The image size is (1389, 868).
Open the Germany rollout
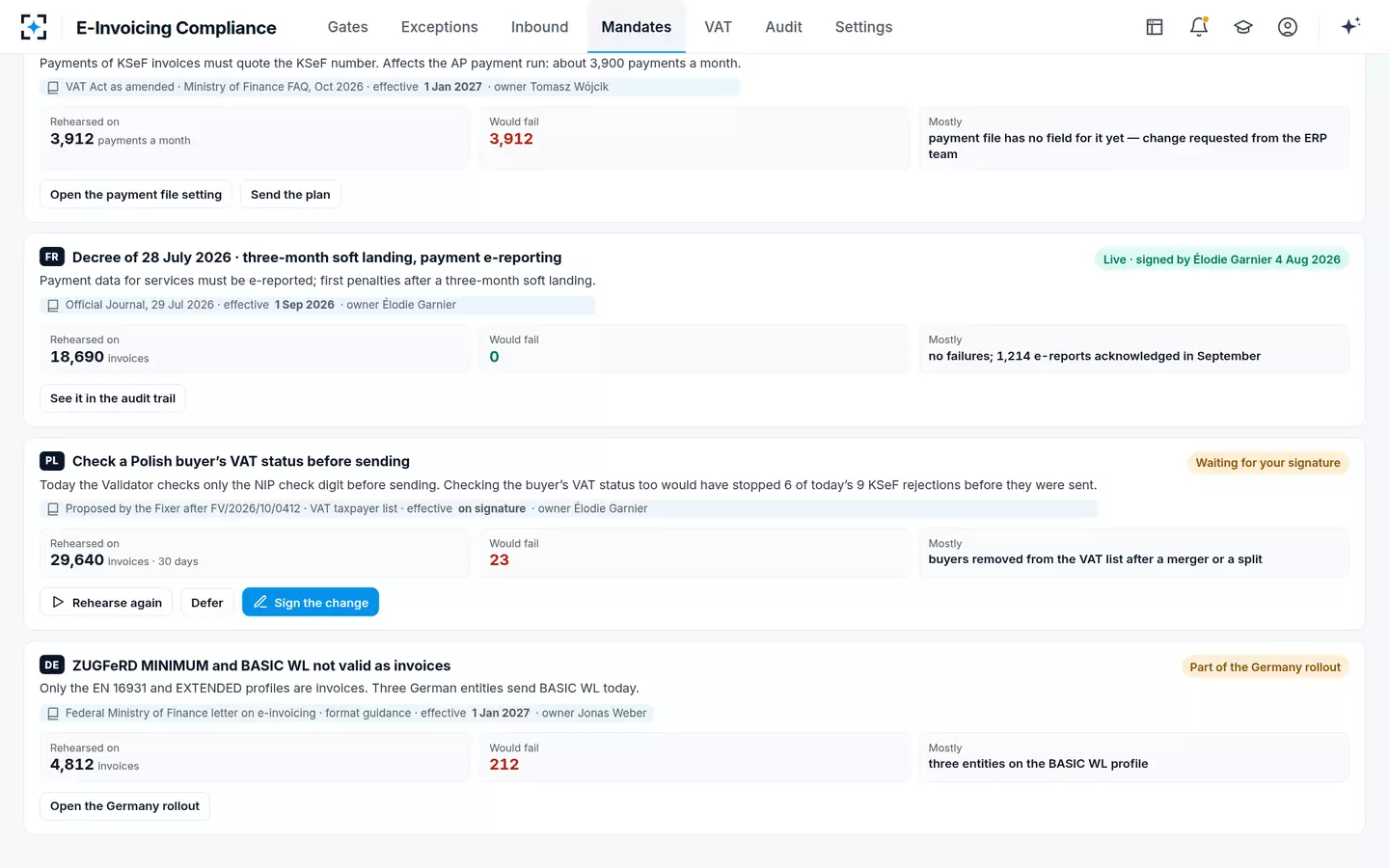[x=124, y=806]
